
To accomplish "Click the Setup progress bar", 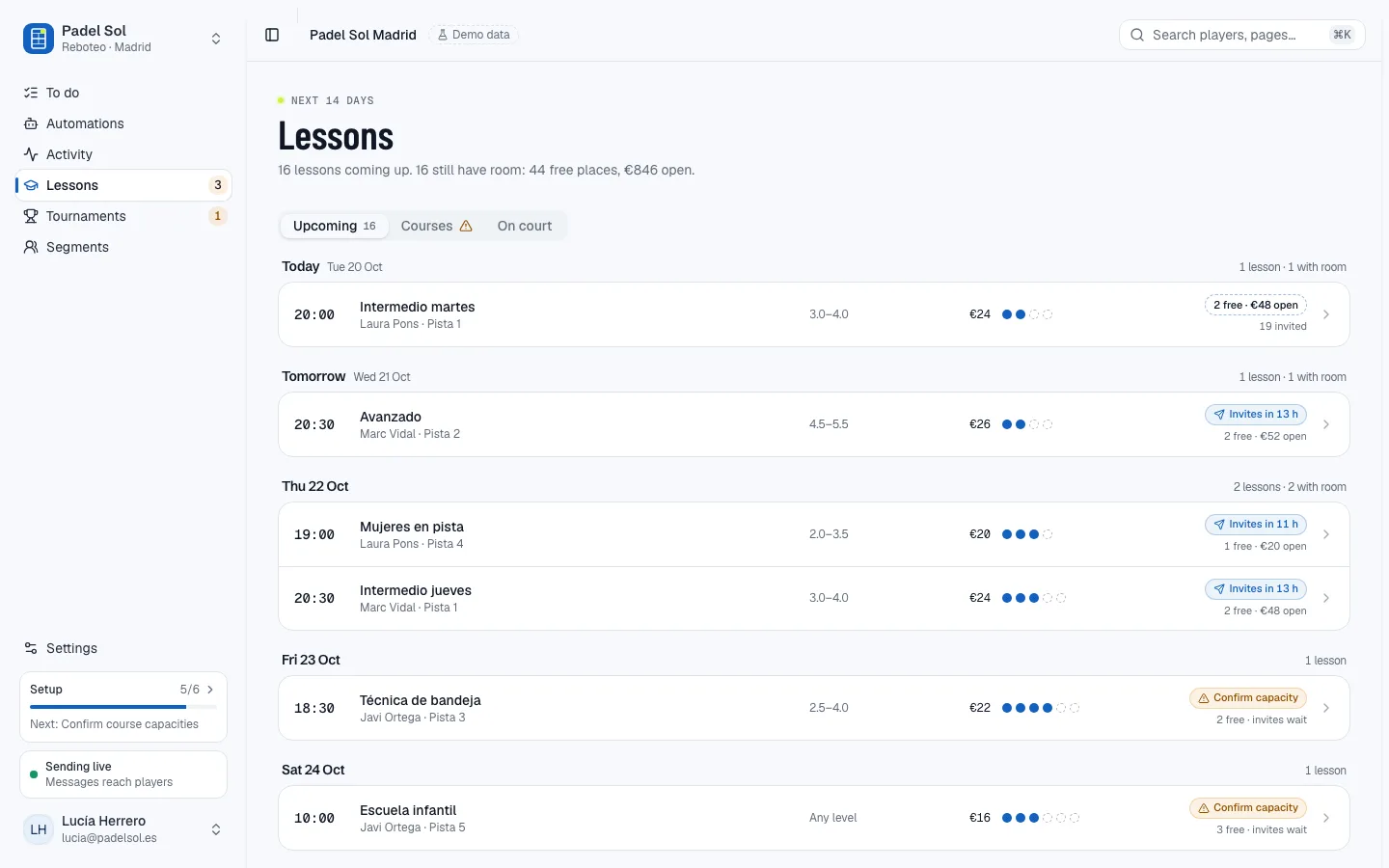I will tap(122, 707).
